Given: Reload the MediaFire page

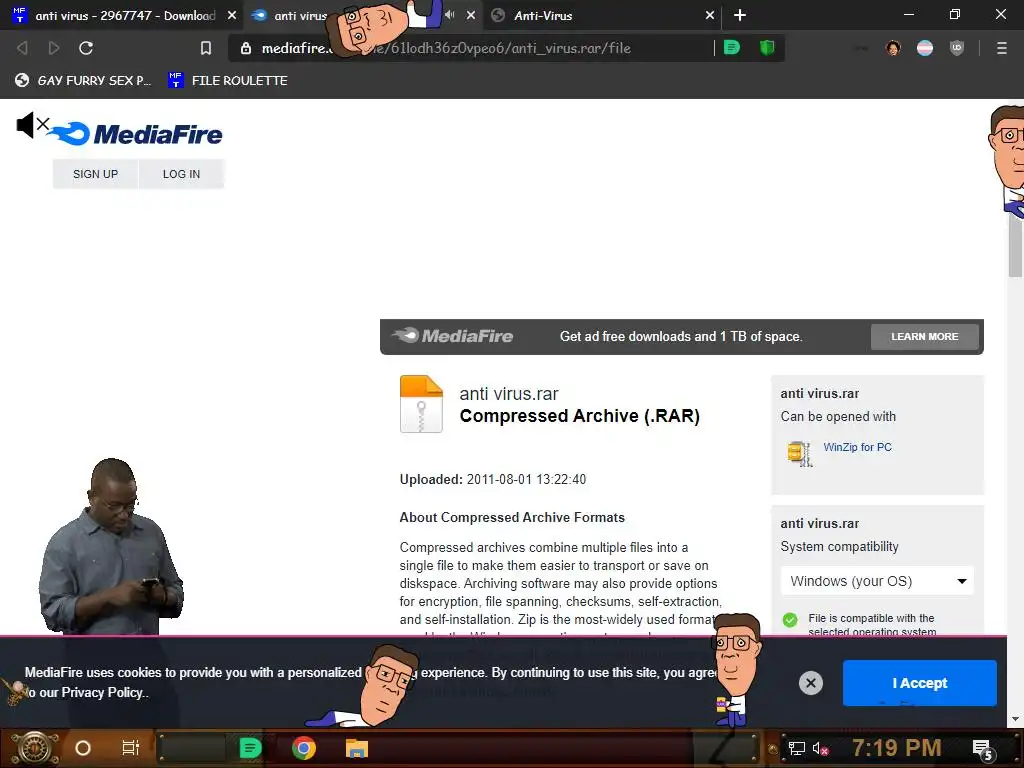Looking at the screenshot, I should pyautogui.click(x=86, y=48).
